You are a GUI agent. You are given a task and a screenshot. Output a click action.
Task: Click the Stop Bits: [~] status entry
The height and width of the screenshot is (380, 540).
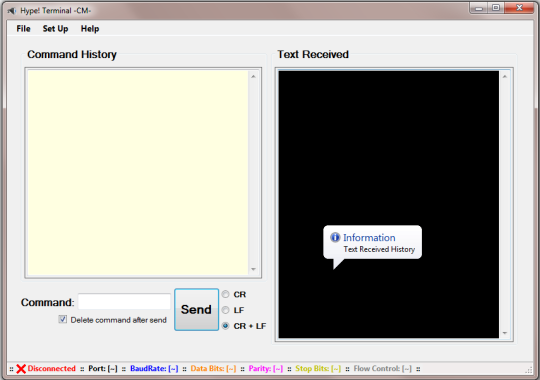click(x=318, y=368)
